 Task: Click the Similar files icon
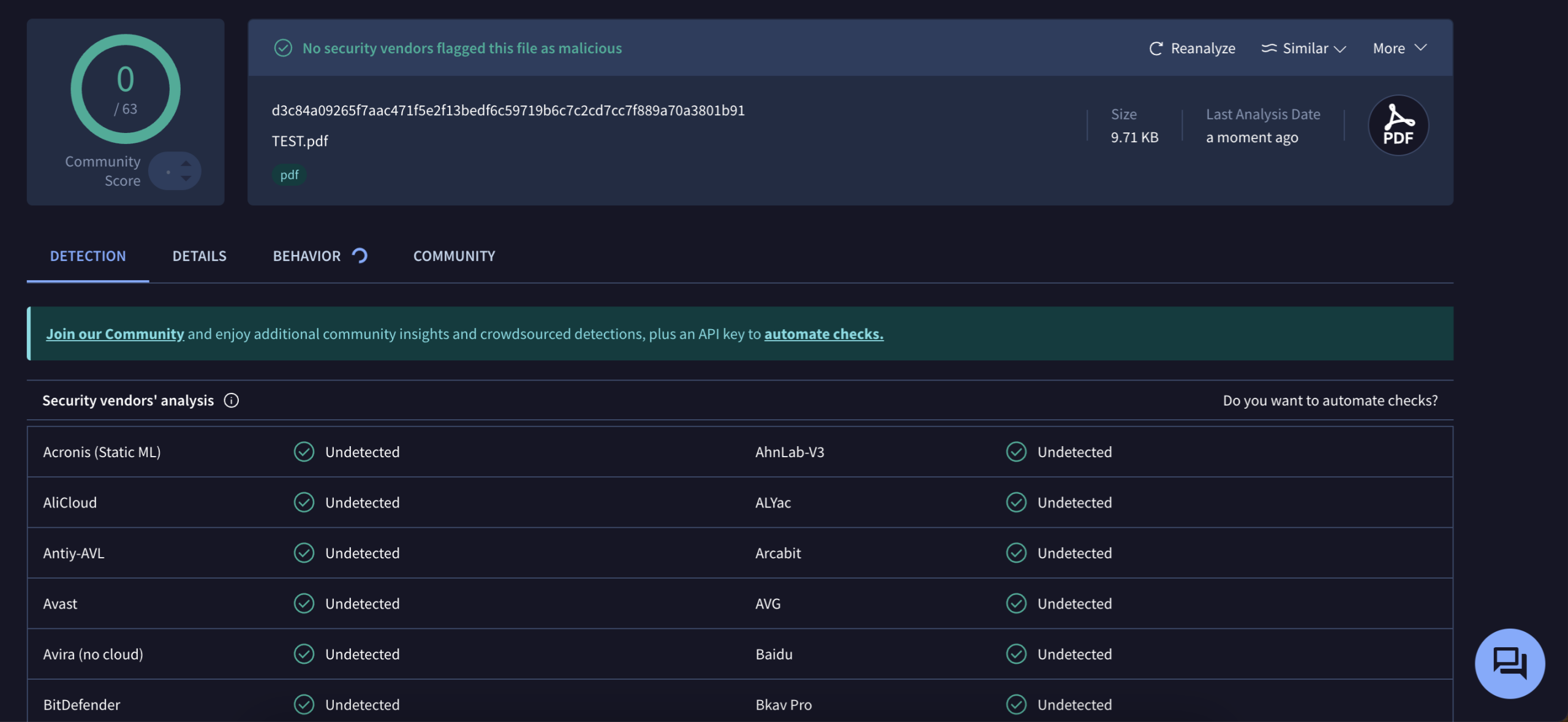pos(1269,48)
